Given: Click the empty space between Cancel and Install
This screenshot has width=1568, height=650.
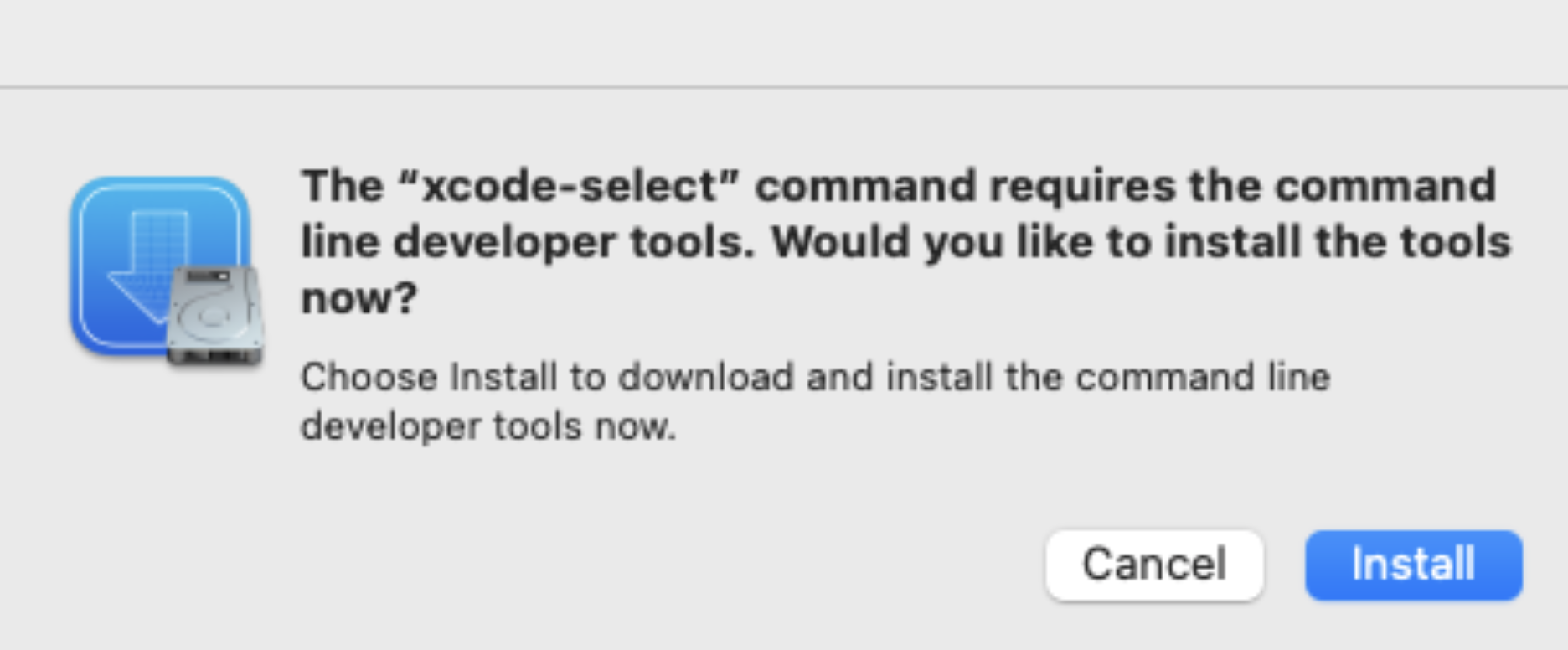Looking at the screenshot, I should [x=1287, y=565].
